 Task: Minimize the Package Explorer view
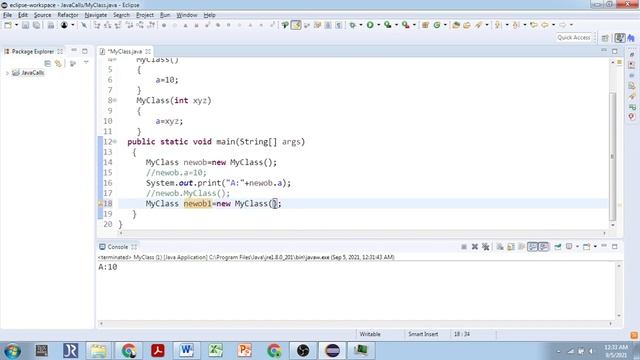74,51
